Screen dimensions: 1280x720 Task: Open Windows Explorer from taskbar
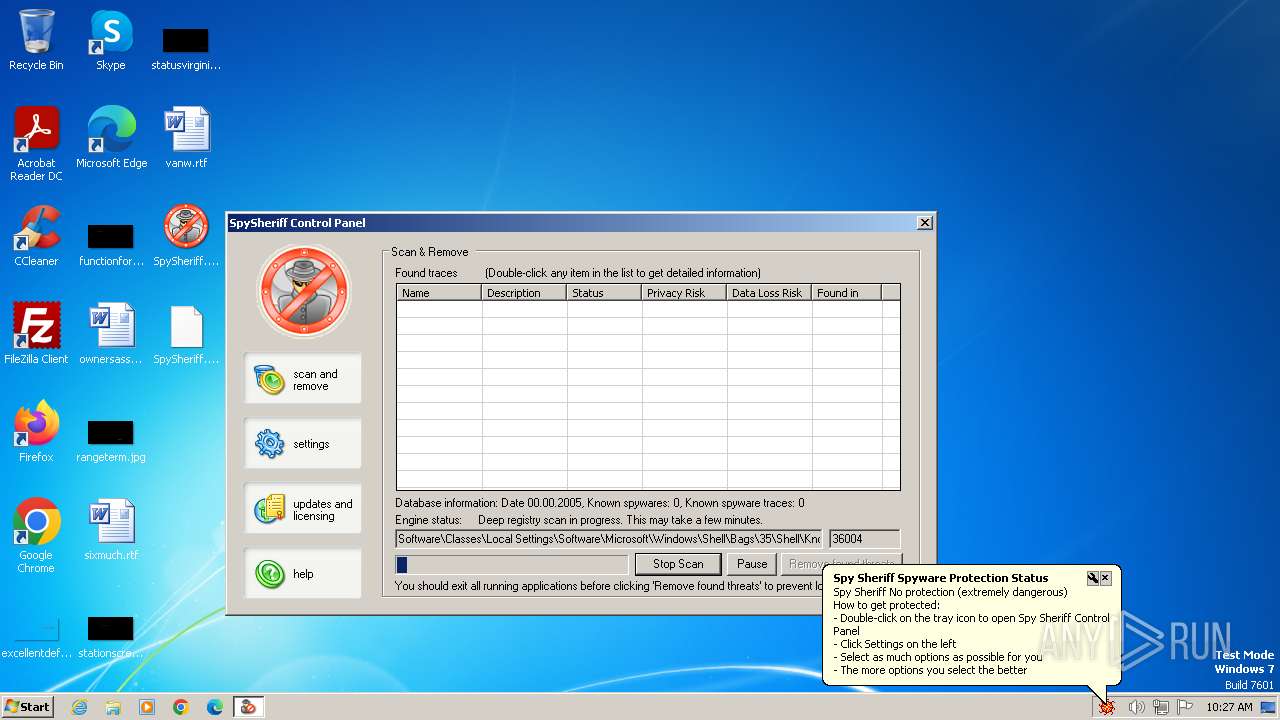(x=113, y=707)
